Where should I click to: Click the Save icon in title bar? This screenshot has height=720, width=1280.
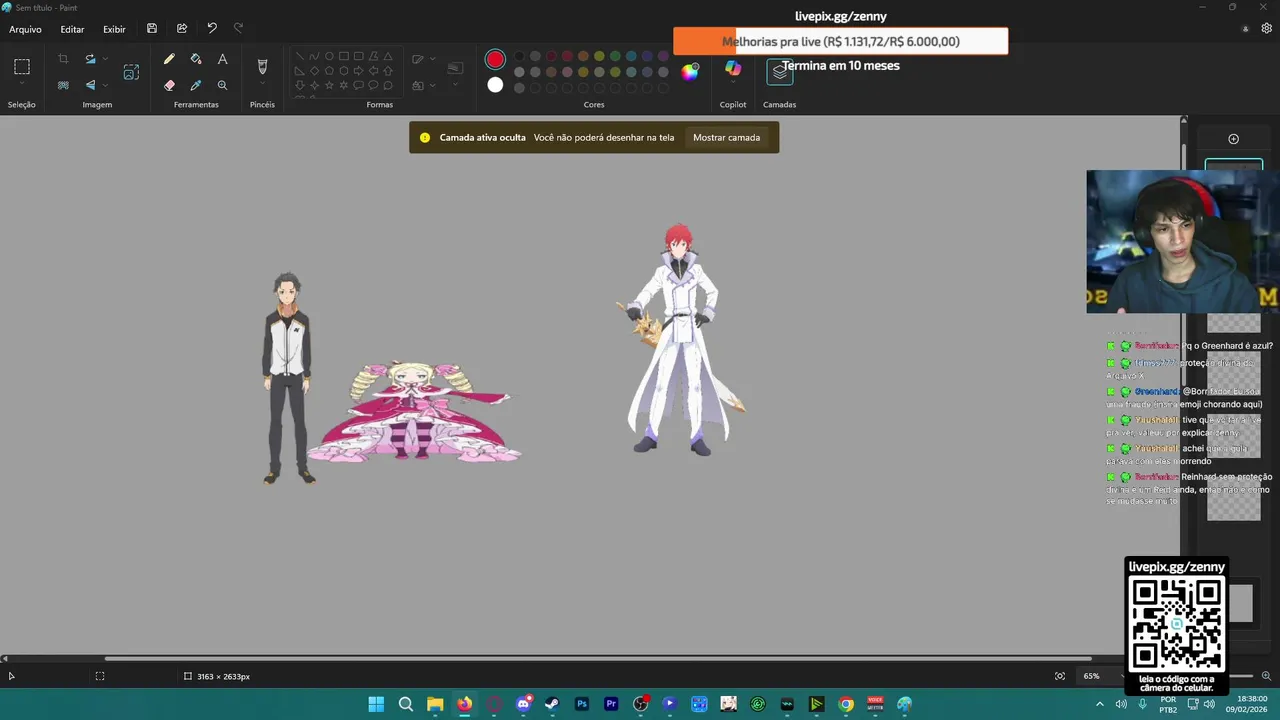(x=152, y=29)
